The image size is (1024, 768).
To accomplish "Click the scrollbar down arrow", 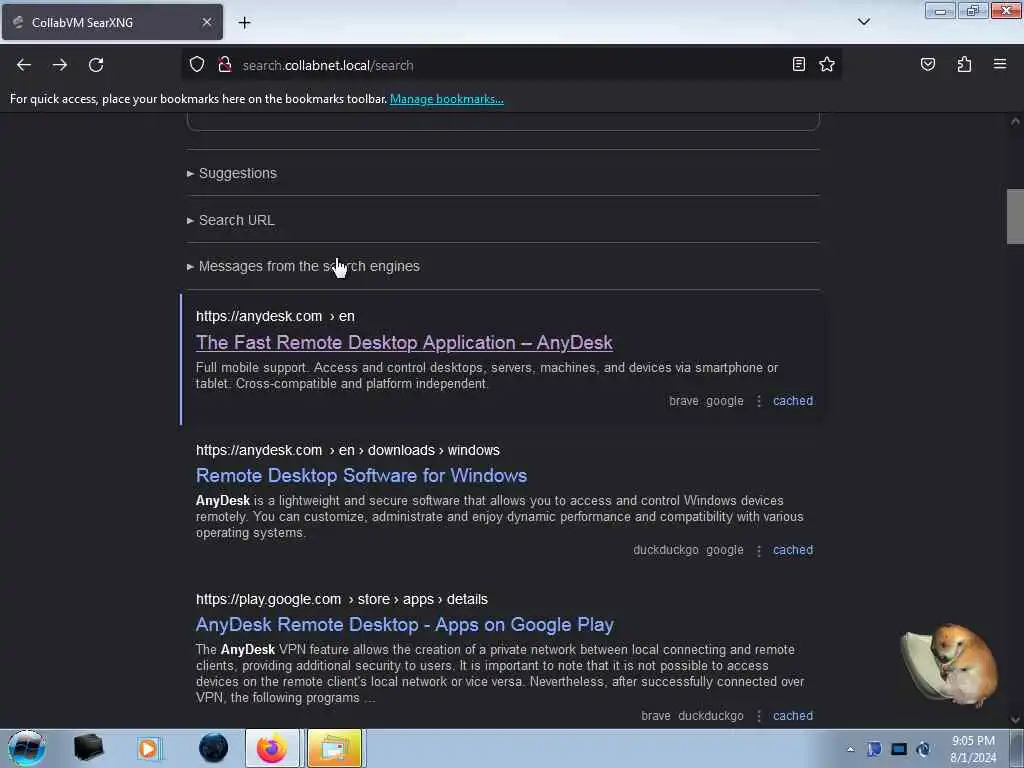I will [x=1015, y=720].
